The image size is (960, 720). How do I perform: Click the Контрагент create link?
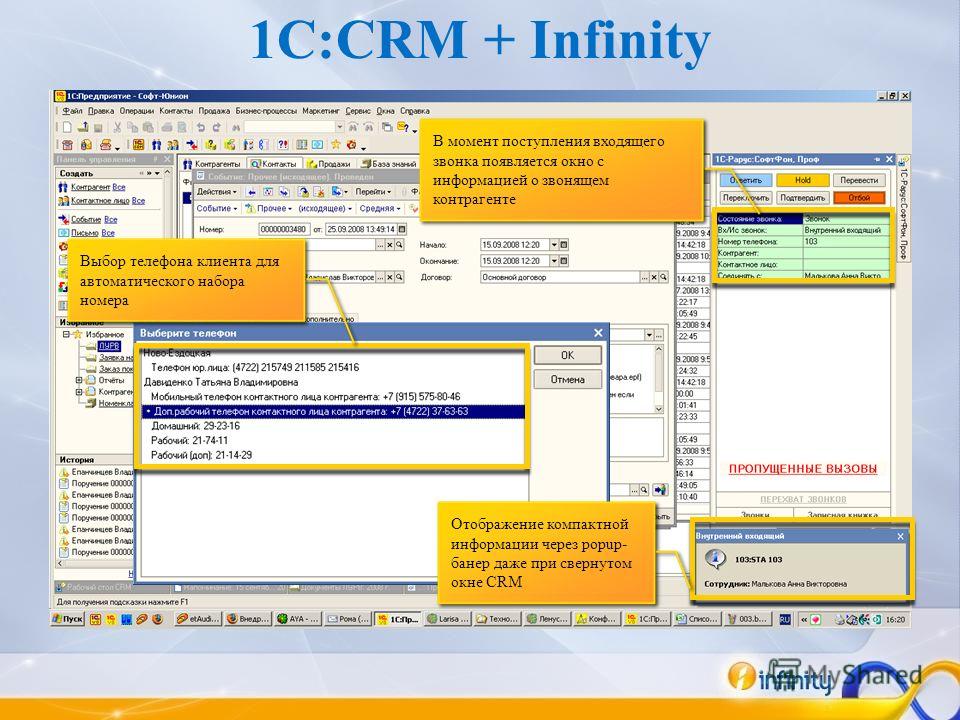pyautogui.click(x=90, y=187)
